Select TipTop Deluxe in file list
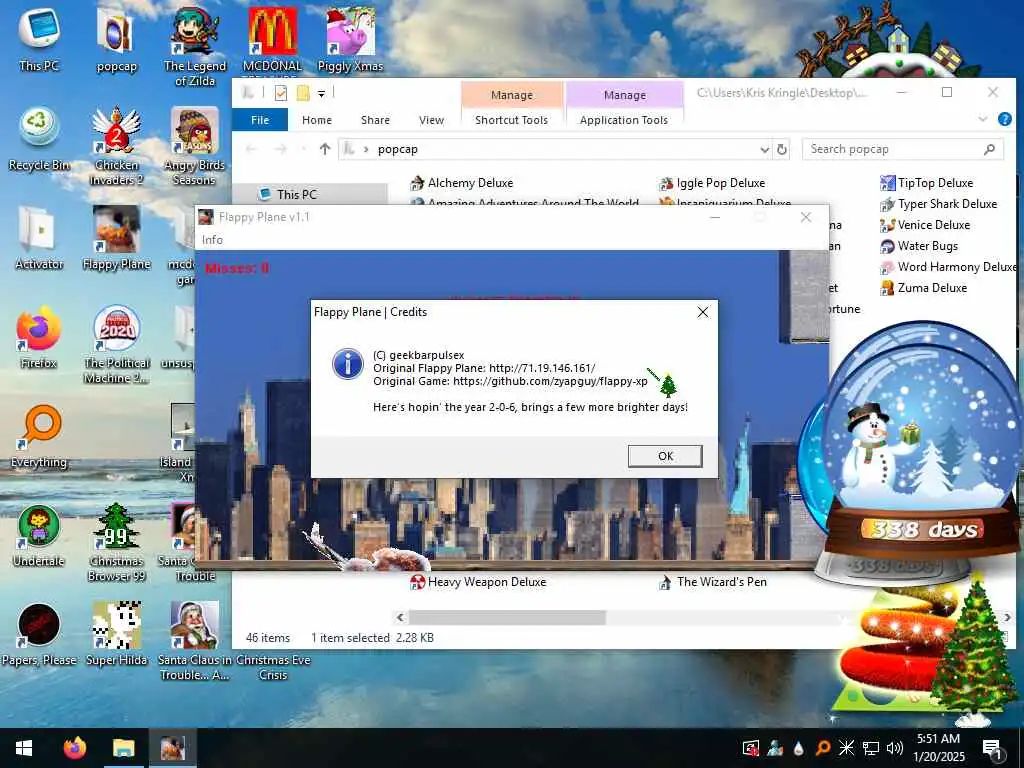1024x768 pixels. (927, 183)
